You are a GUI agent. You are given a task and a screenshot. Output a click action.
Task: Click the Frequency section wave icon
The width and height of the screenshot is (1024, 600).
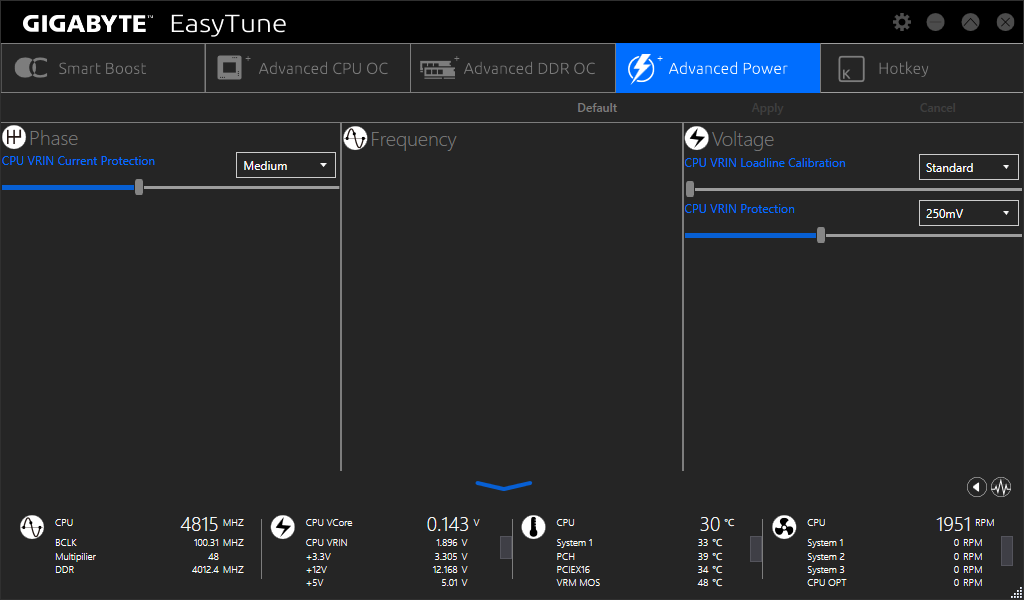pos(355,138)
